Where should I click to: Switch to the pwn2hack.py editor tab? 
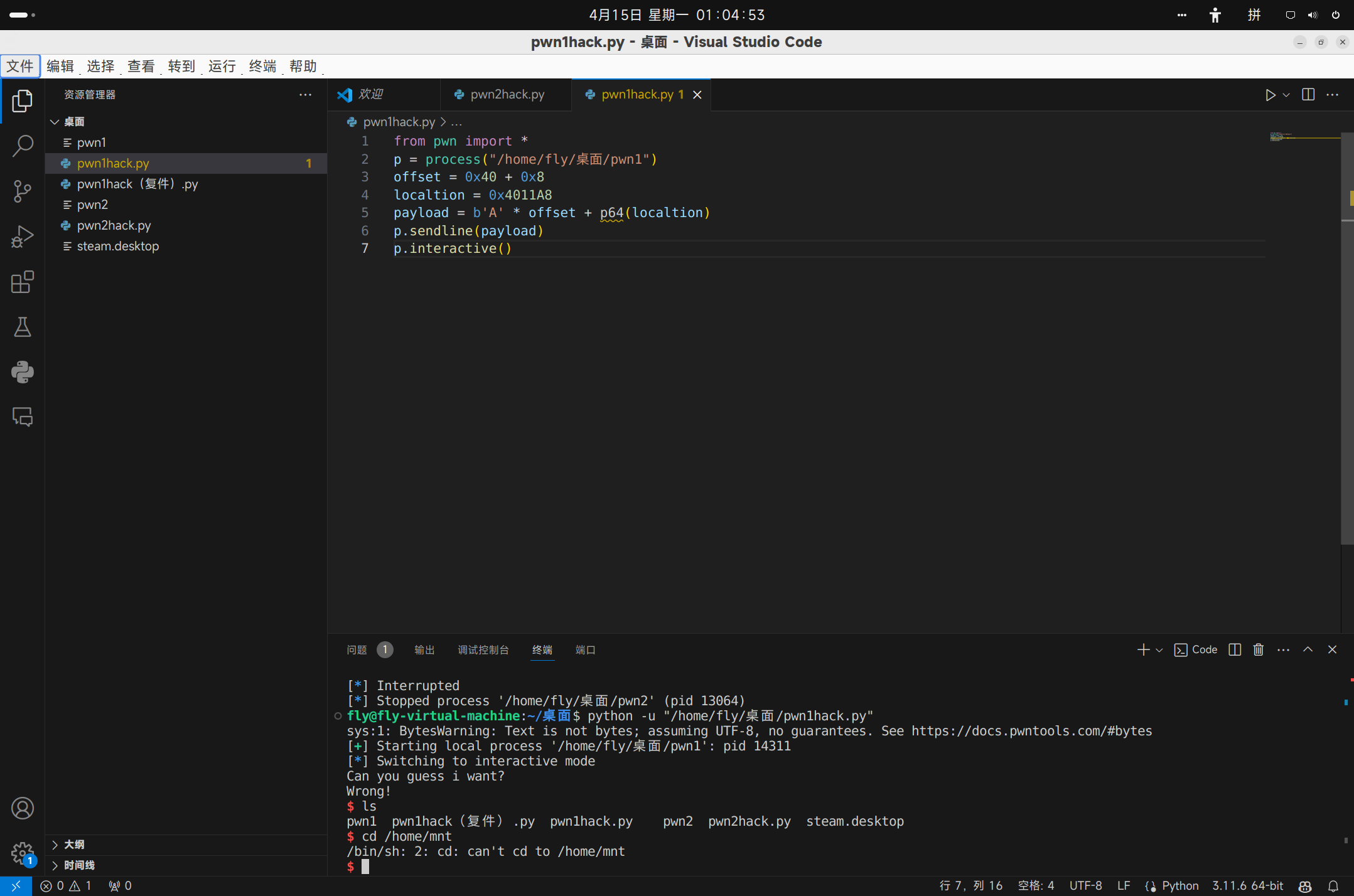pyautogui.click(x=507, y=95)
